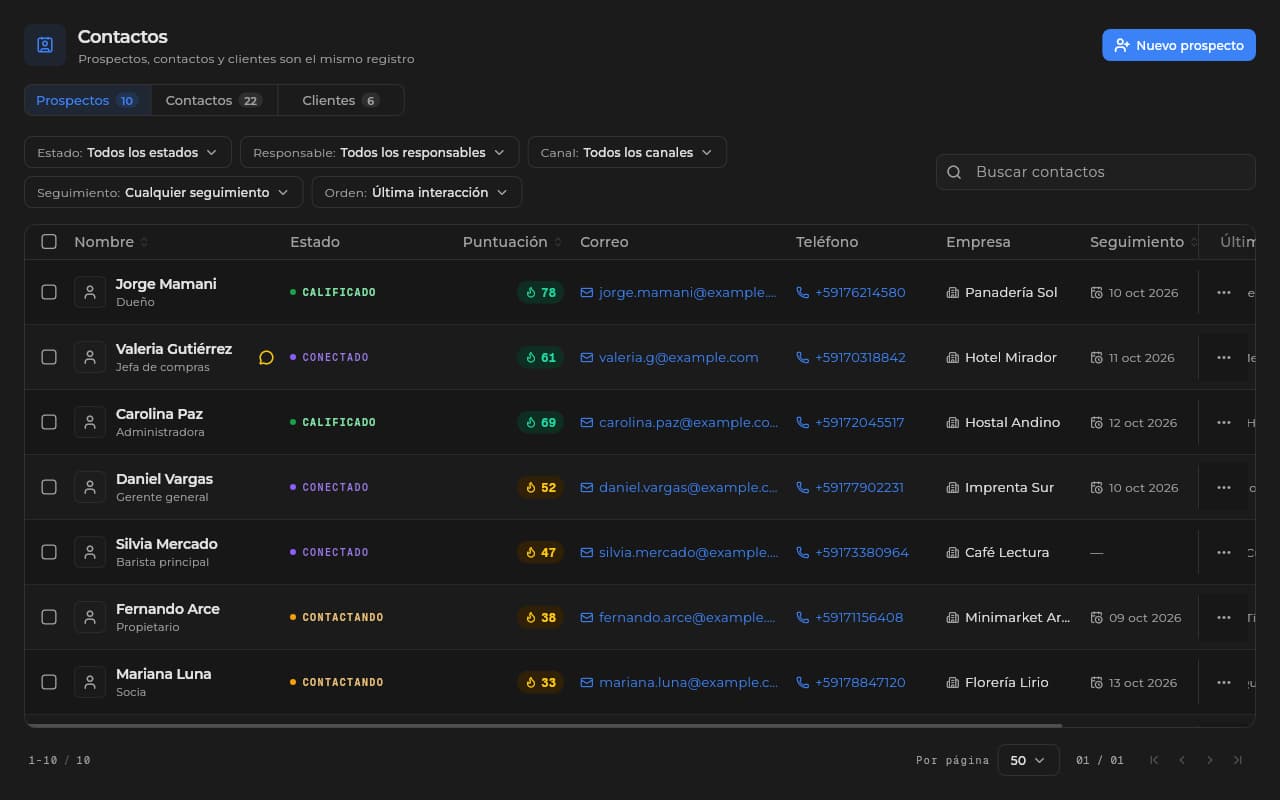Change the Orden sorting dropdown

click(417, 192)
